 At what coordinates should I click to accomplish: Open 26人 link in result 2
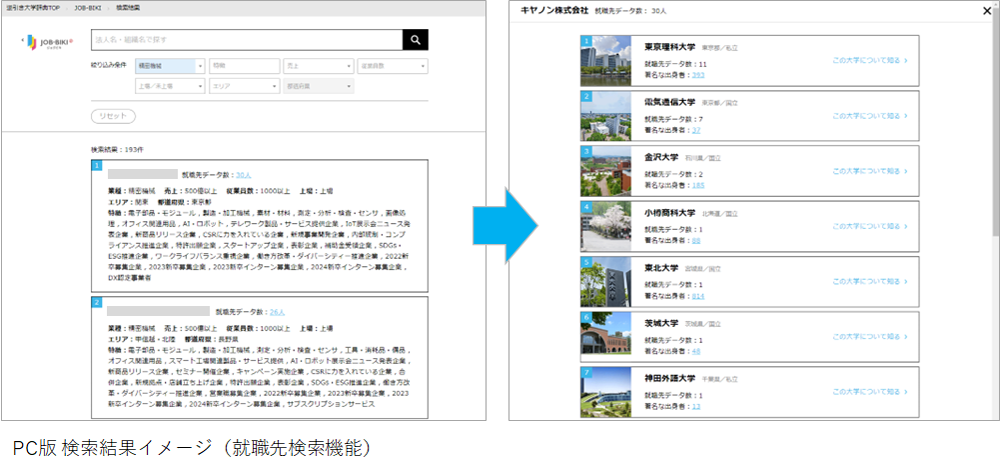[x=277, y=312]
